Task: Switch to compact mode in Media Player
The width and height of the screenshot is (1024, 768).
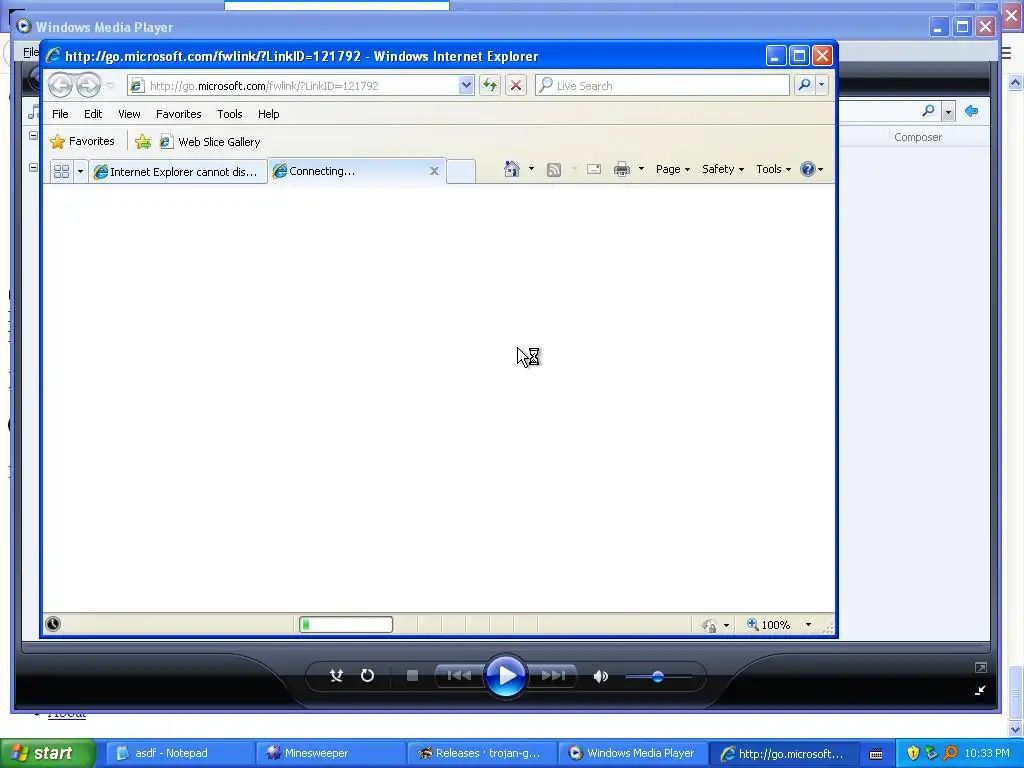Action: click(x=980, y=690)
